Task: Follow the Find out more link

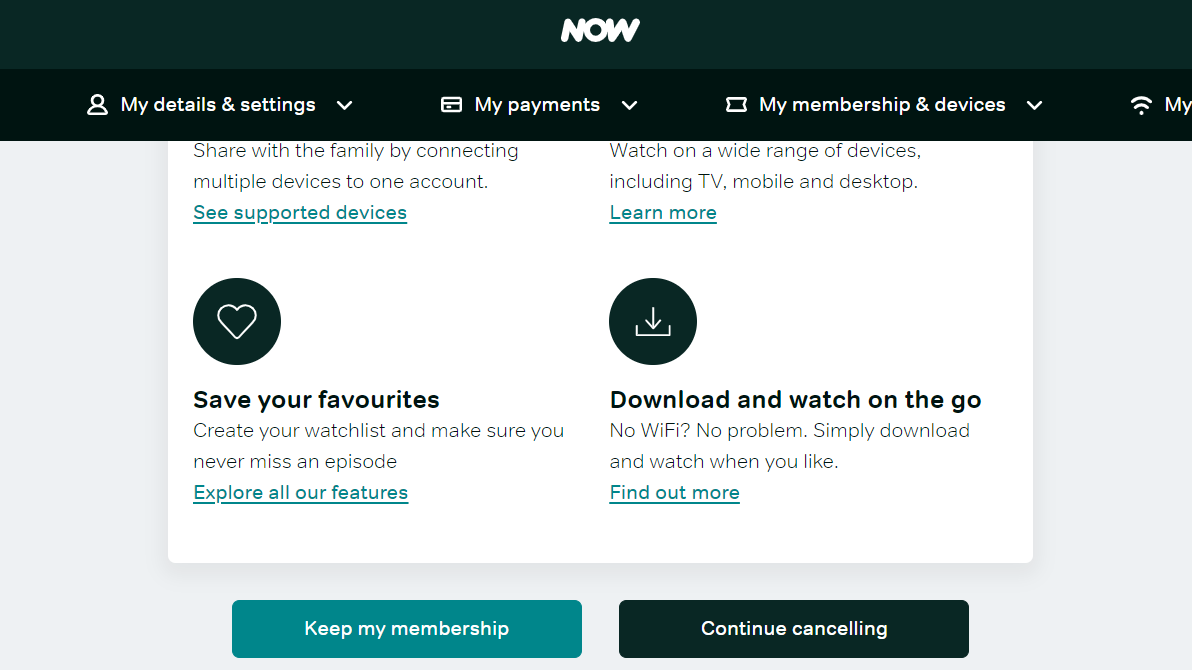Action: 674,493
